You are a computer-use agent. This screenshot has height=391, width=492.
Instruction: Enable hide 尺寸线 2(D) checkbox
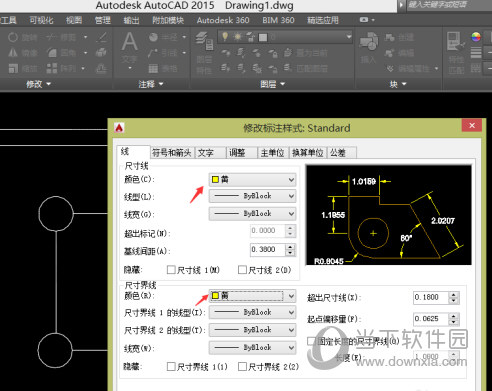pyautogui.click(x=242, y=269)
